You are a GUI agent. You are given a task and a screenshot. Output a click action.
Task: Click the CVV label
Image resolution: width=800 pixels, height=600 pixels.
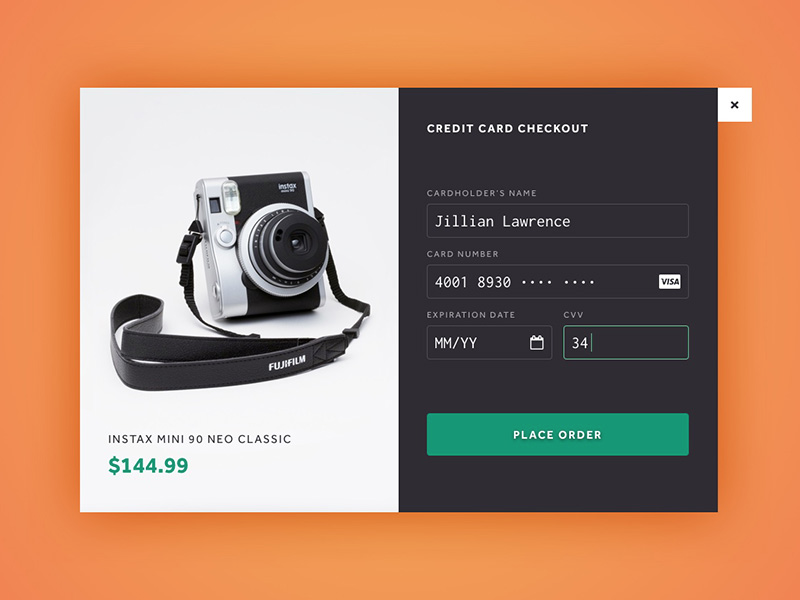coord(573,315)
